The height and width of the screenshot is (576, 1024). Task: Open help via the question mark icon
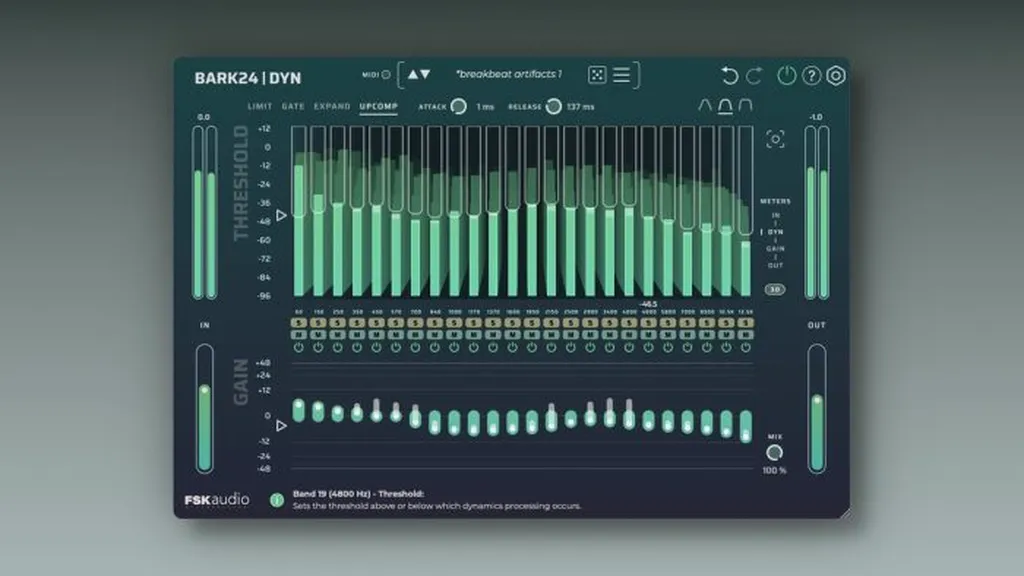tap(812, 76)
